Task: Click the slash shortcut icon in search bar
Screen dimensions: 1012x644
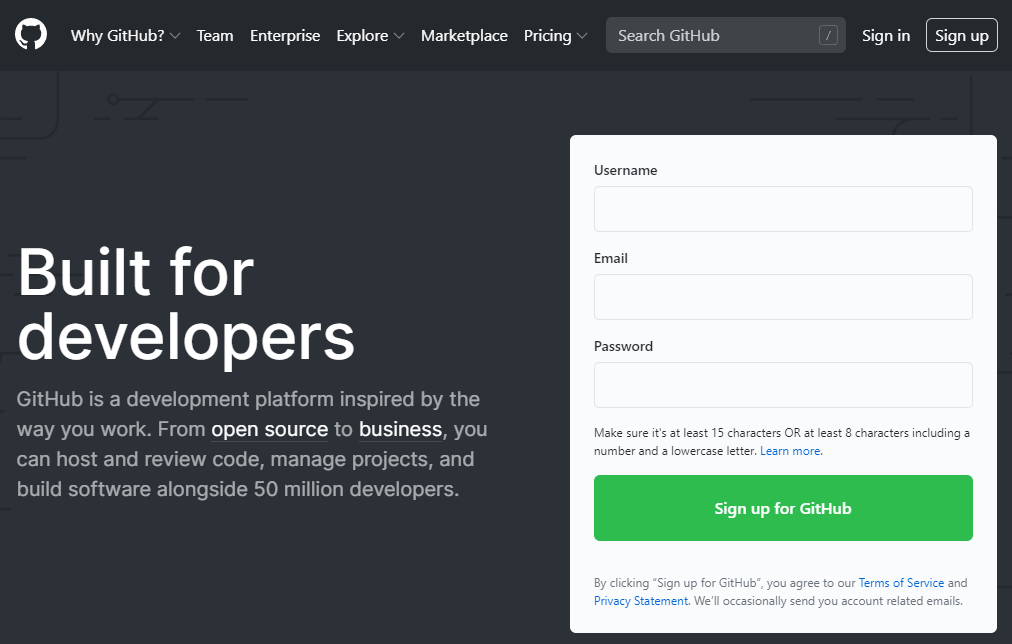Action: coord(828,34)
